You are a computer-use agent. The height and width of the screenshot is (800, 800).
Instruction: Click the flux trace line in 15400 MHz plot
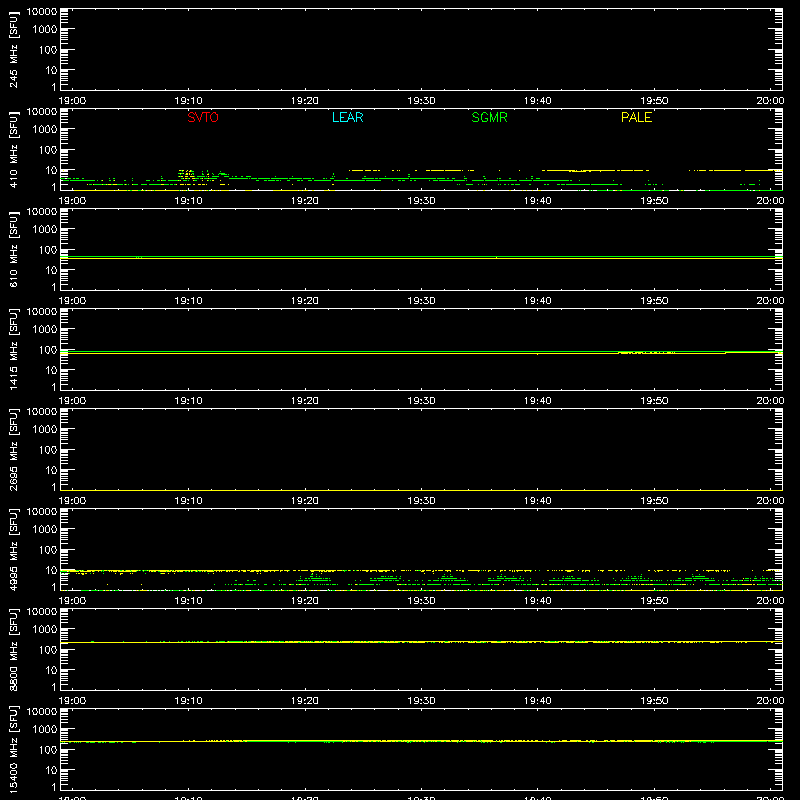421,741
